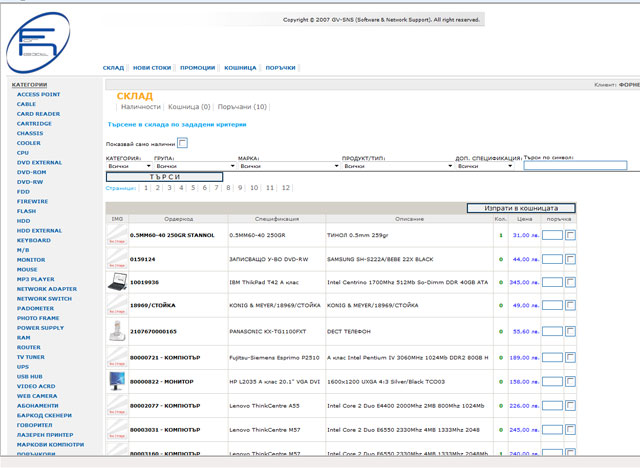Click the placeholder image for 0.5MM60-40 STANNOL

coord(117,236)
